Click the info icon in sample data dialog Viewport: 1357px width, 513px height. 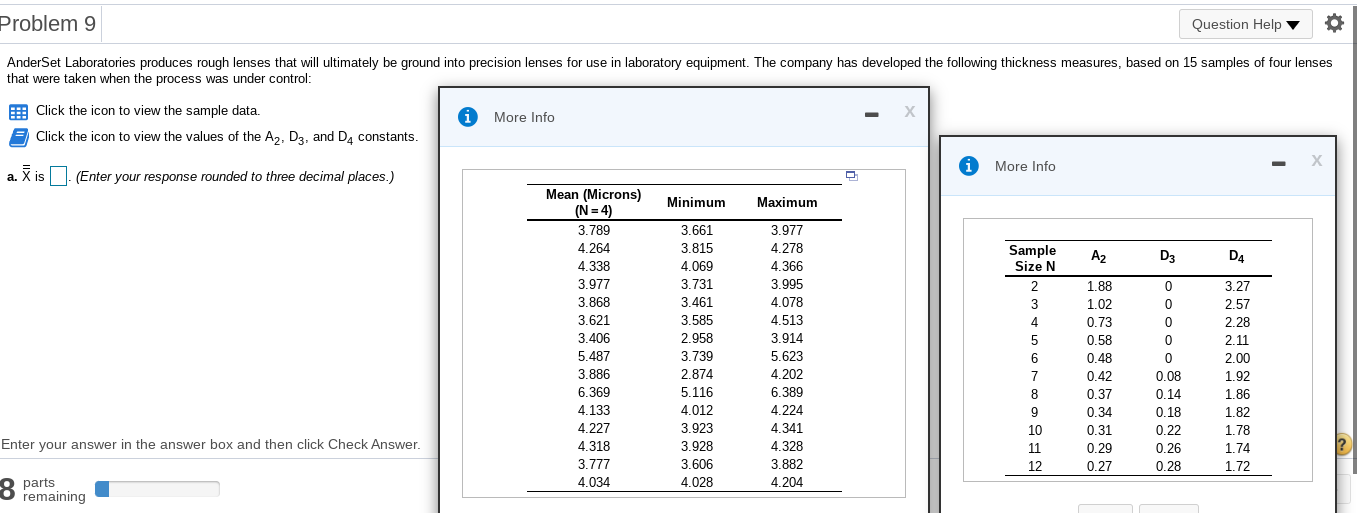coord(467,117)
